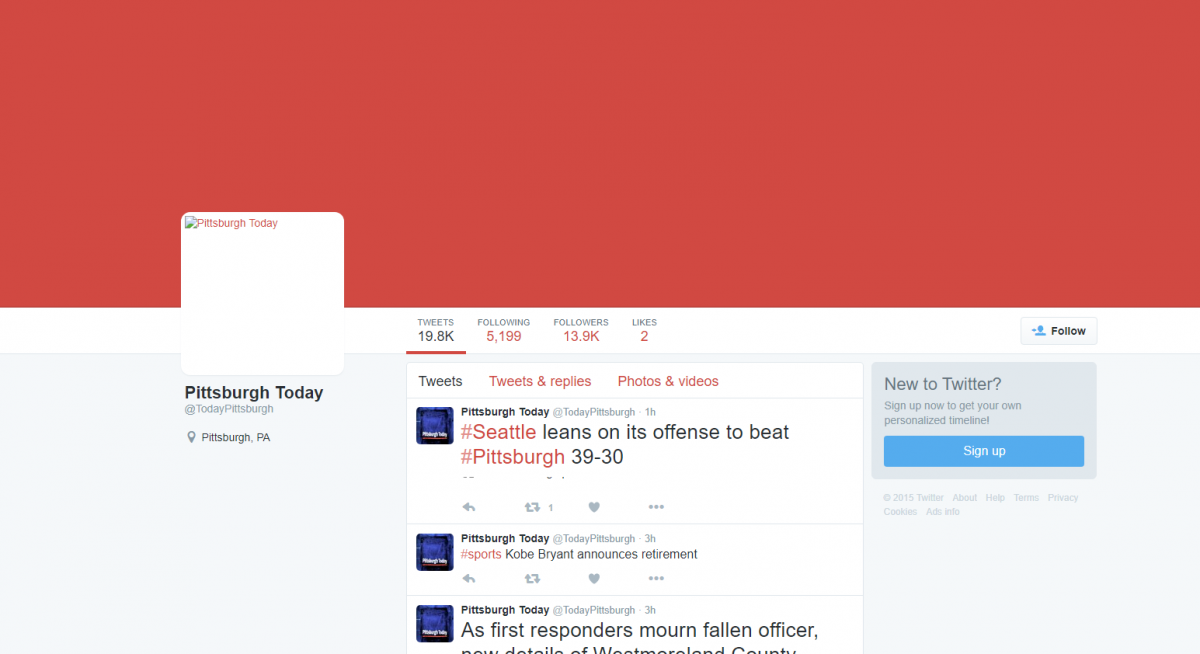Open the Help footer link
This screenshot has width=1200, height=654.
(995, 498)
